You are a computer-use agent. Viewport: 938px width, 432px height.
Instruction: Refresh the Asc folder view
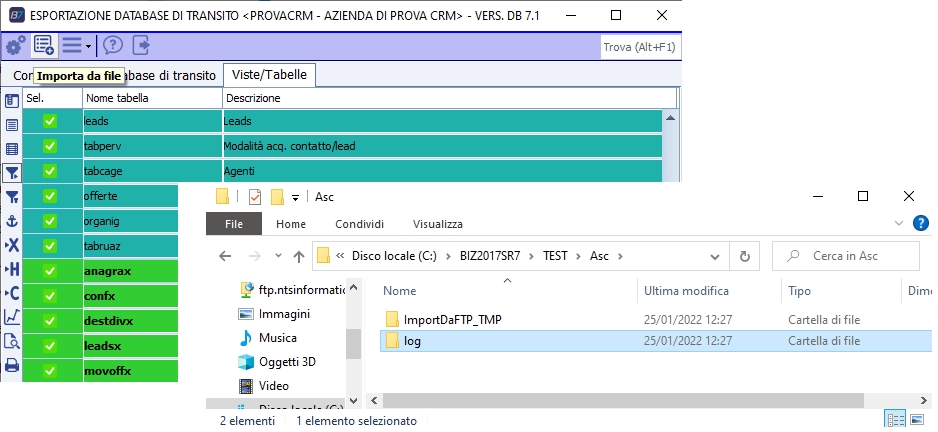click(743, 256)
